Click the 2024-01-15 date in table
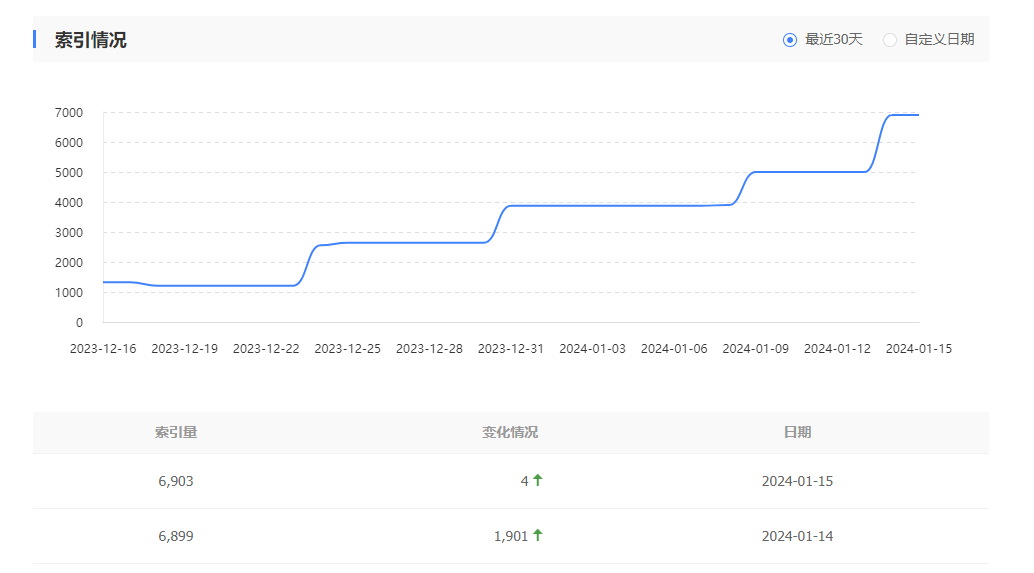Screen dimensions: 1034x573 (x=797, y=481)
